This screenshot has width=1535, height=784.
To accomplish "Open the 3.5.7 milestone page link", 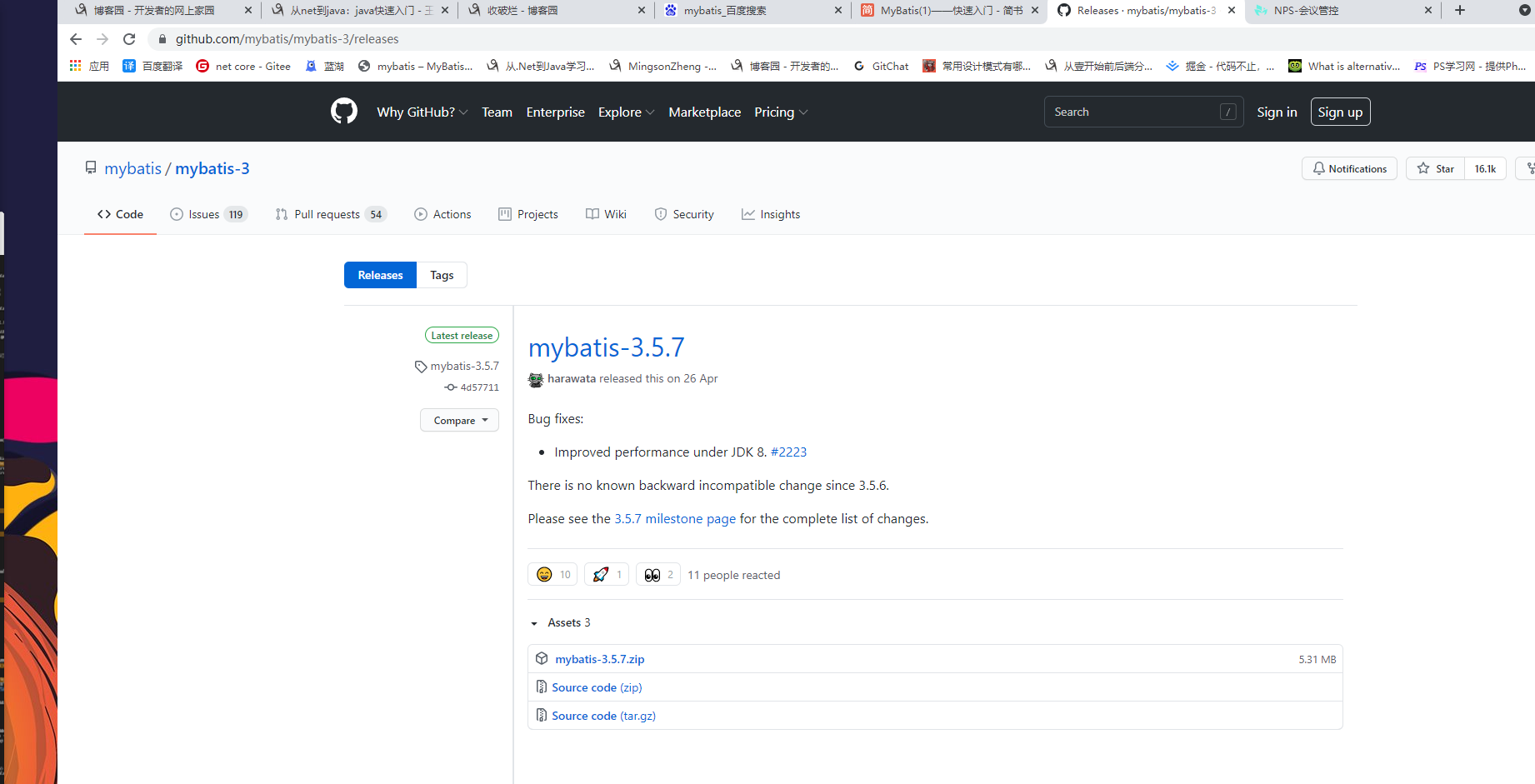I will [x=675, y=518].
